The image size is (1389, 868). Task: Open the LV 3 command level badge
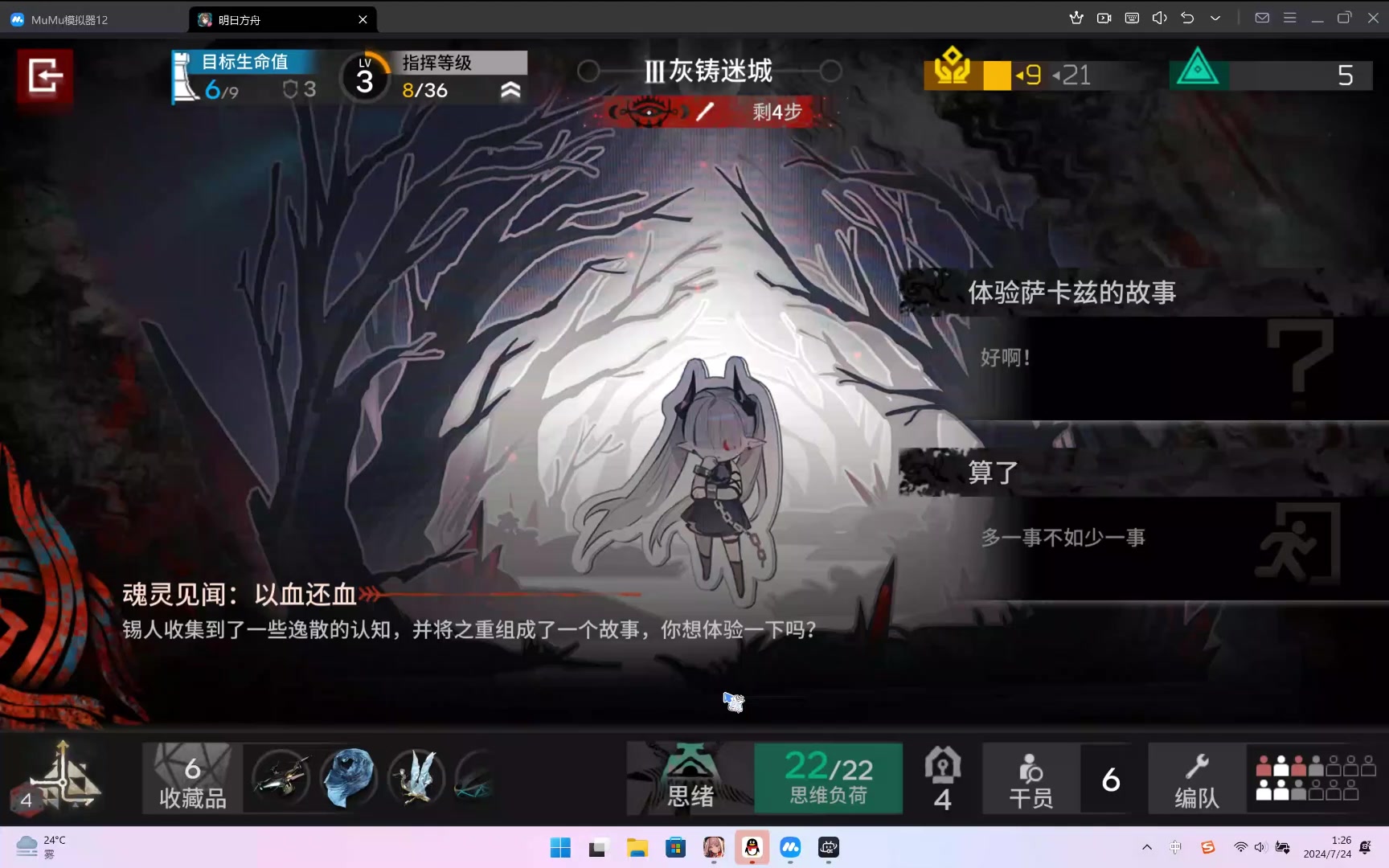click(x=365, y=77)
